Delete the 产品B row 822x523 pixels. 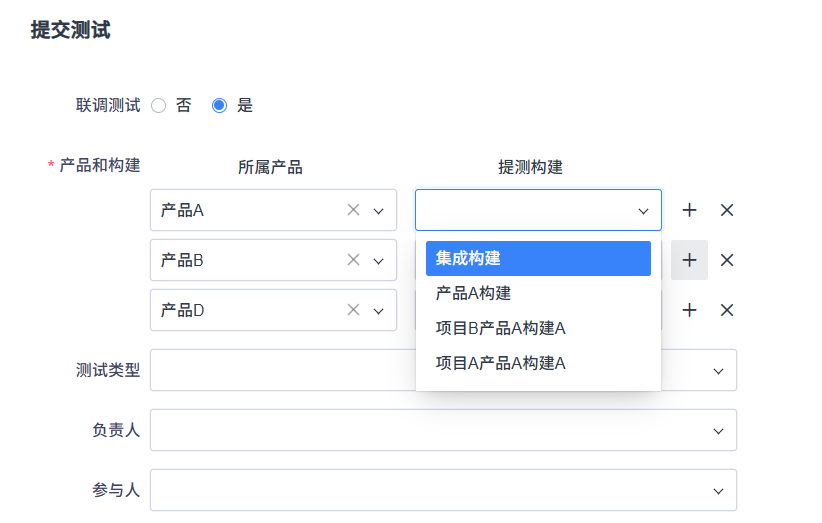point(727,260)
